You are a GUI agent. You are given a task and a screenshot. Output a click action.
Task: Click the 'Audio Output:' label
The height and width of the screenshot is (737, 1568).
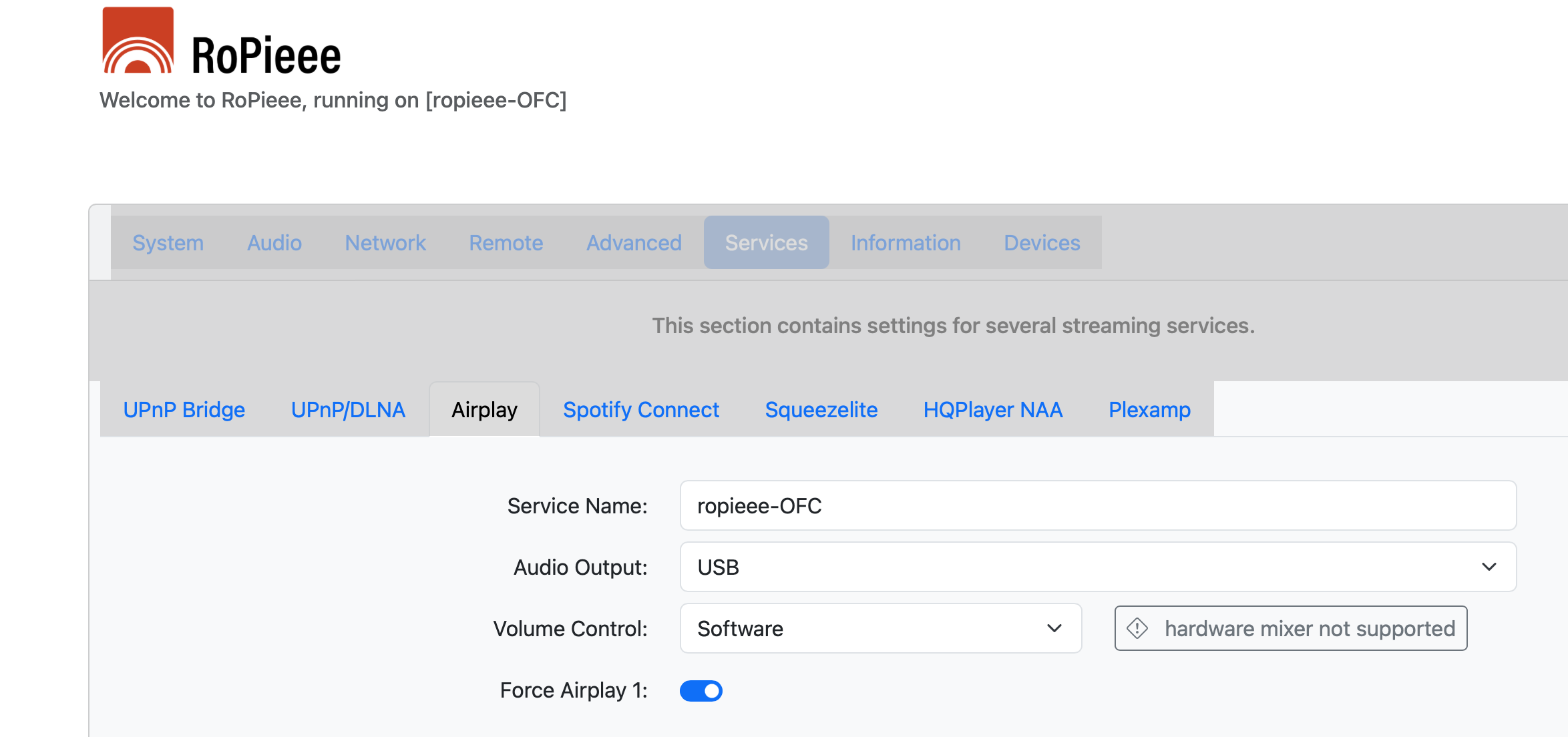[581, 567]
